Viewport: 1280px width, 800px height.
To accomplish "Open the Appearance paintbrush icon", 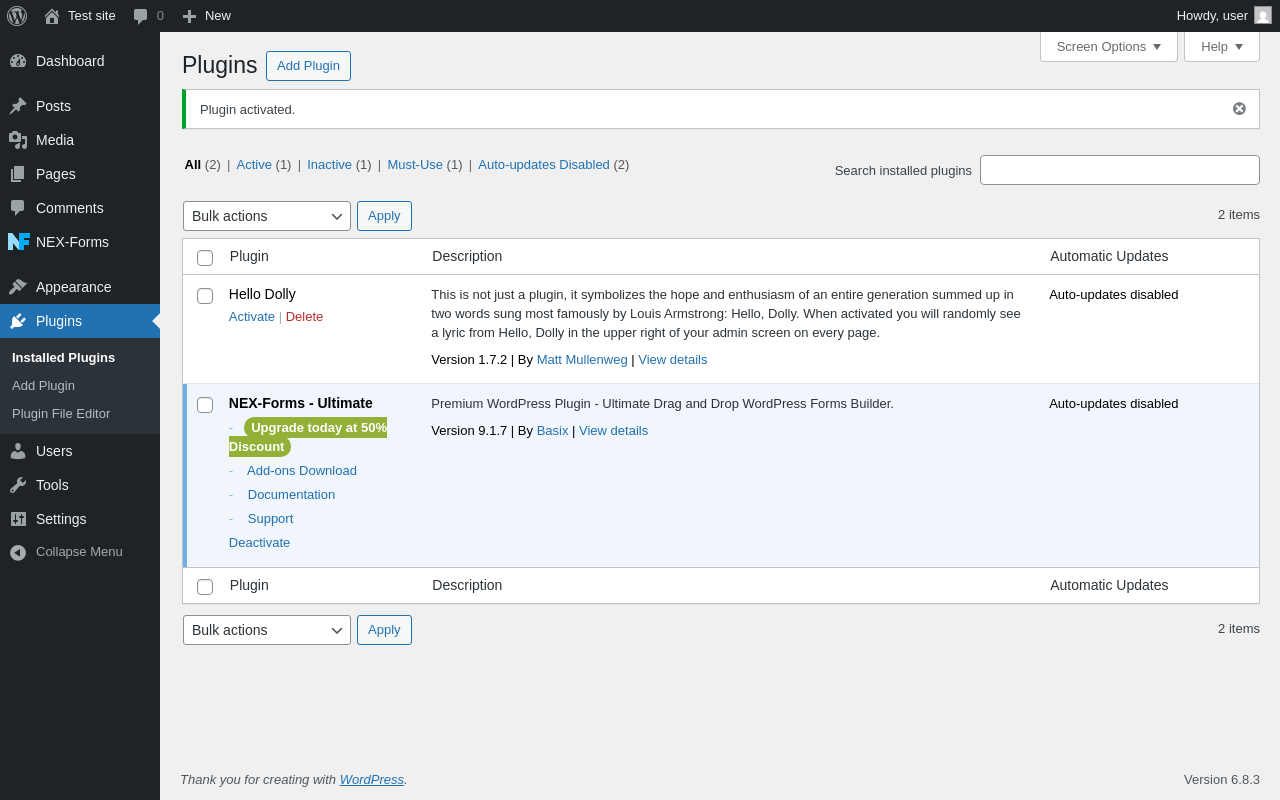I will [18, 287].
